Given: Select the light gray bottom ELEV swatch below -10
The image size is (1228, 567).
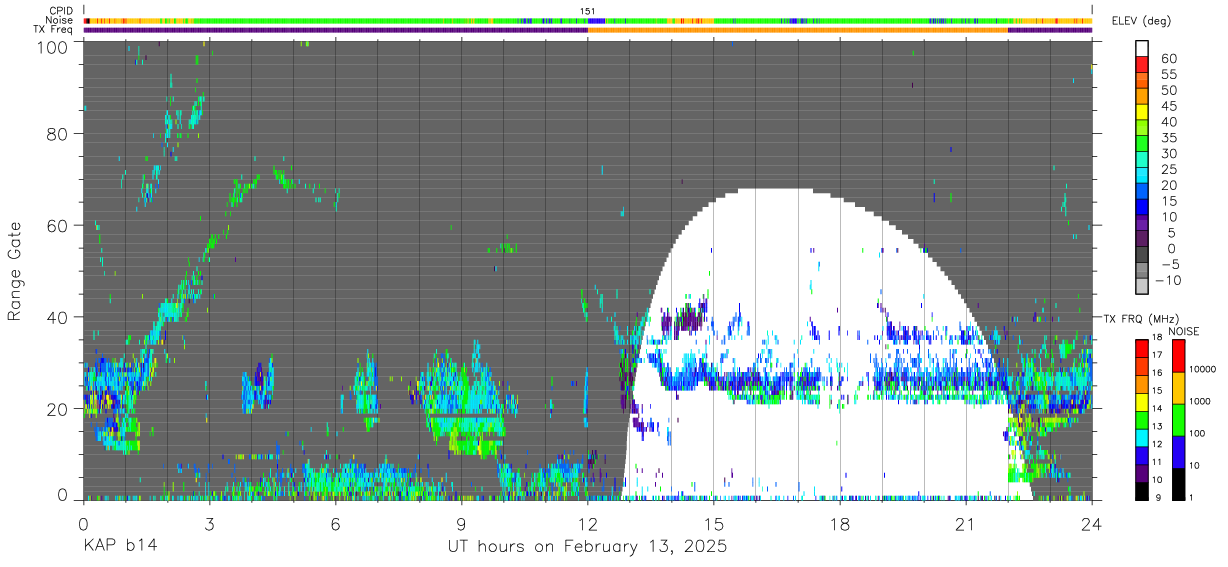Looking at the screenshot, I should [x=1142, y=288].
